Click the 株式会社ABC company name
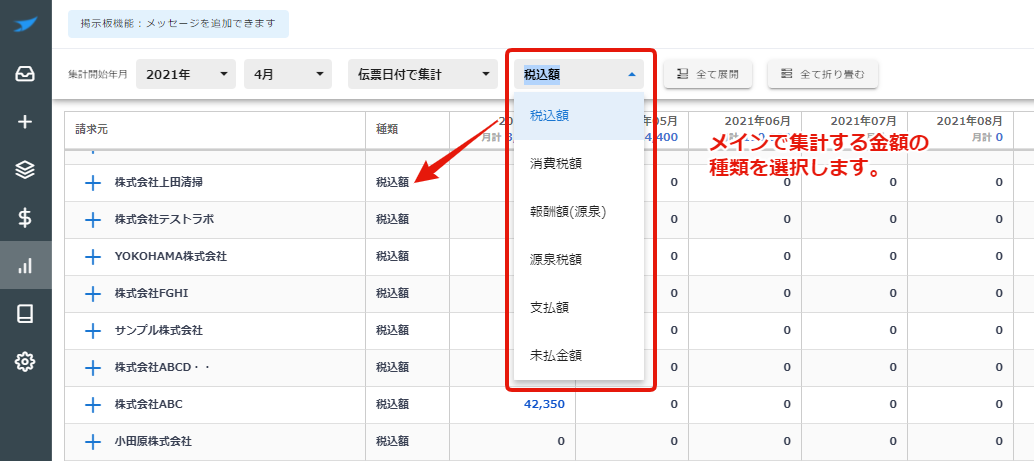This screenshot has height=461, width=1034. pos(148,404)
